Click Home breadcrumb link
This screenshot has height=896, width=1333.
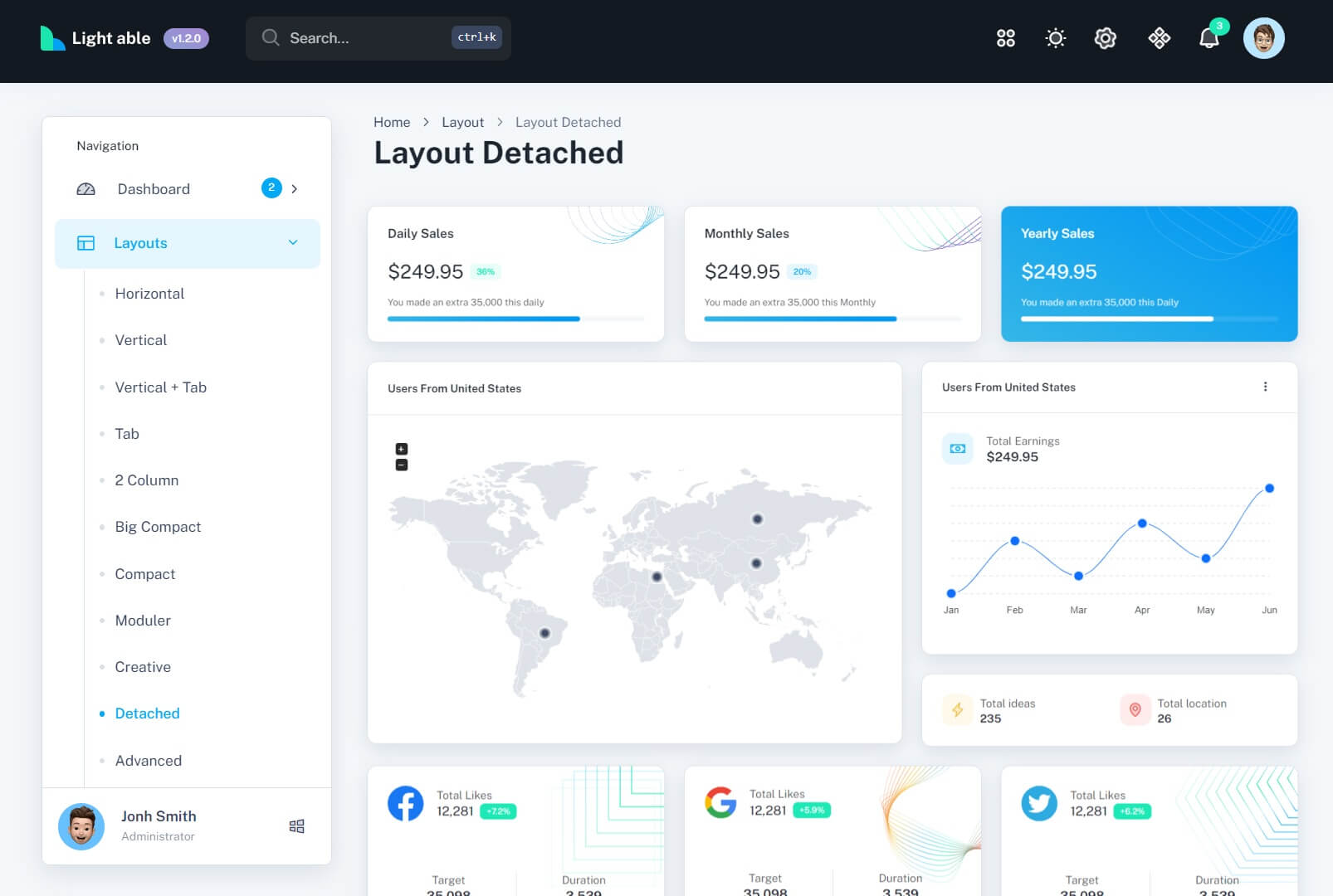pos(392,122)
